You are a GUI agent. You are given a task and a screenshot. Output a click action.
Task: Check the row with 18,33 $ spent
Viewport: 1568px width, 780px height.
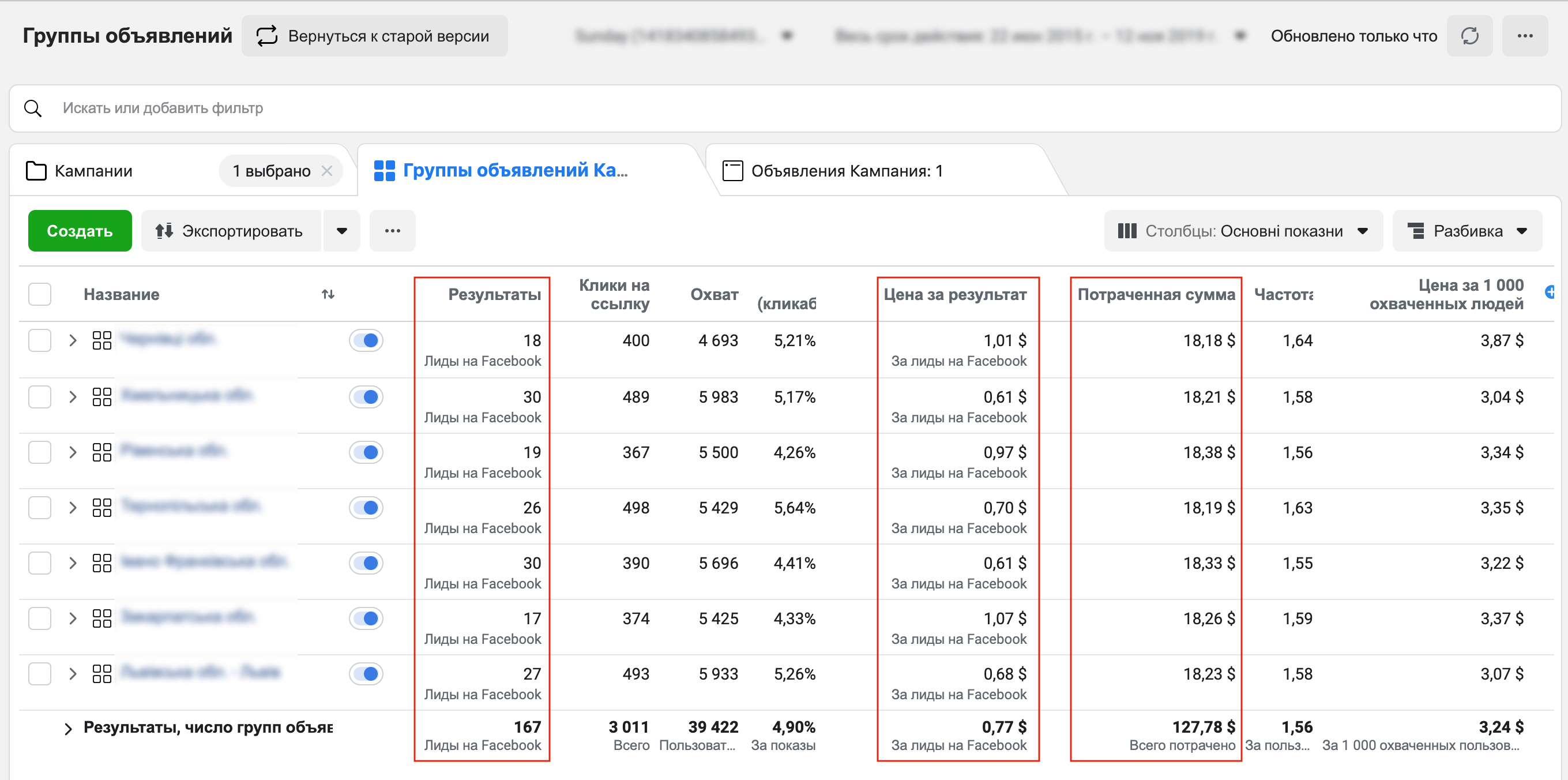(x=40, y=563)
